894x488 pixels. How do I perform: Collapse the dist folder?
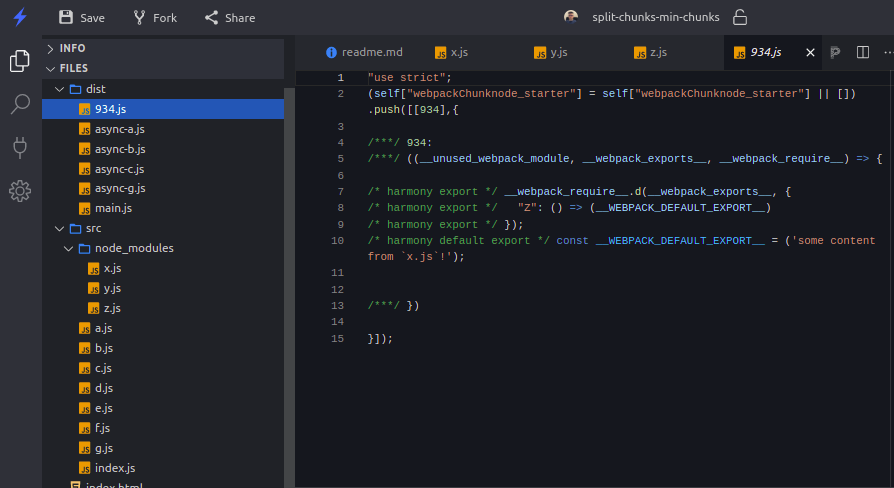point(95,89)
